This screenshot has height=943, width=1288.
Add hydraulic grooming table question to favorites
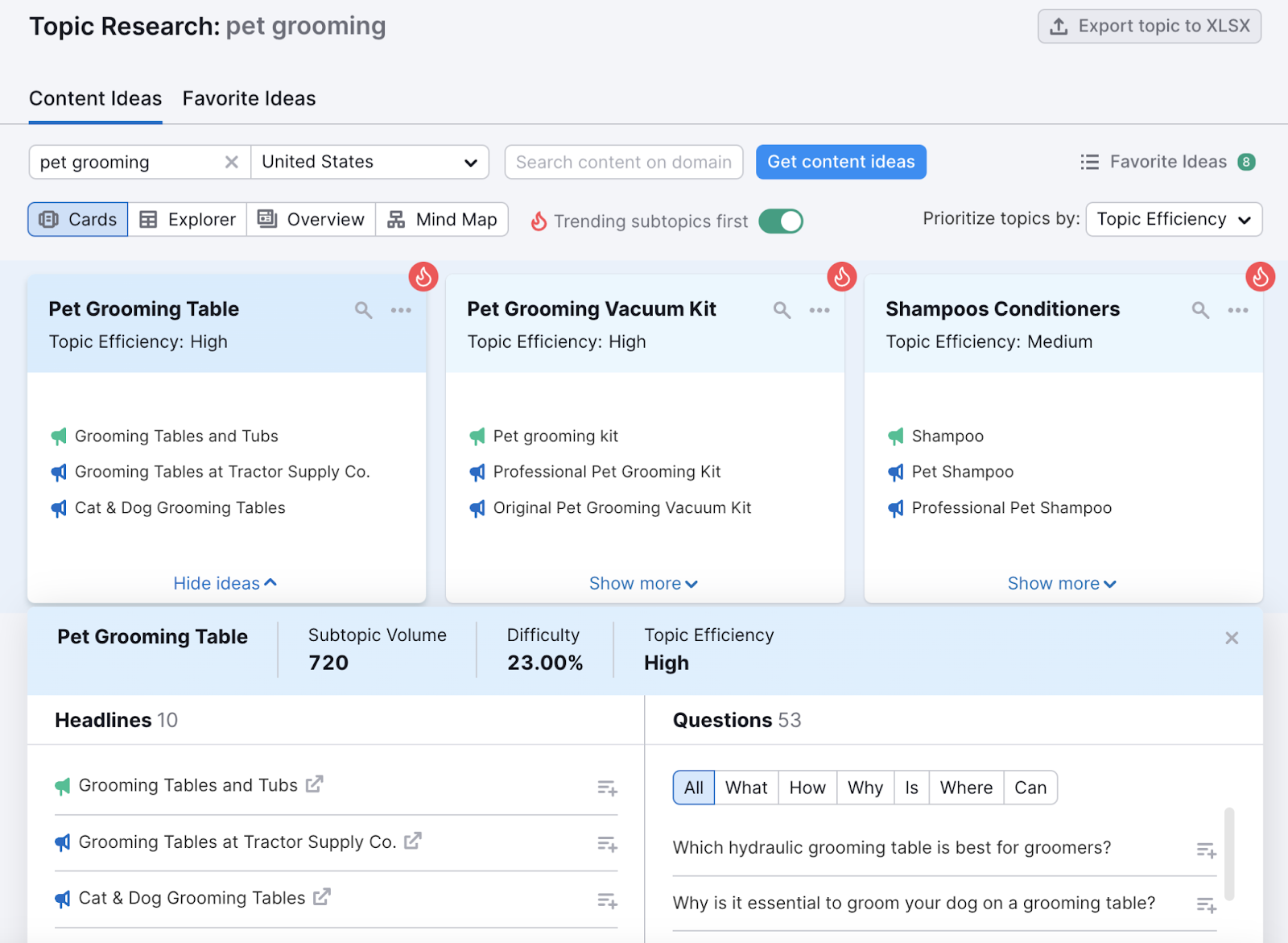click(1206, 850)
